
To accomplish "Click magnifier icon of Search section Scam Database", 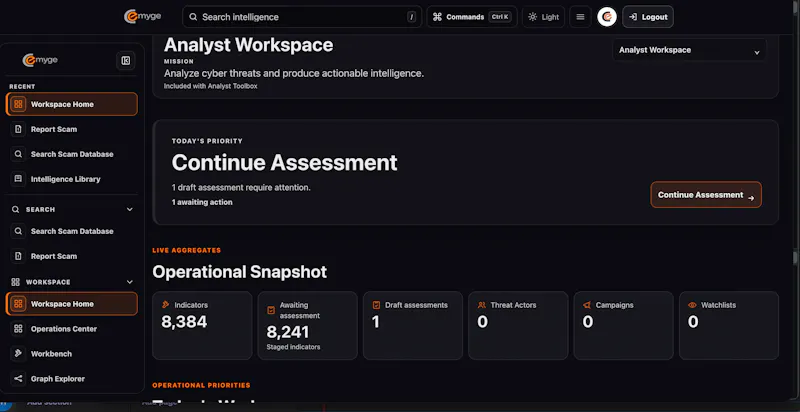I will pos(18,231).
